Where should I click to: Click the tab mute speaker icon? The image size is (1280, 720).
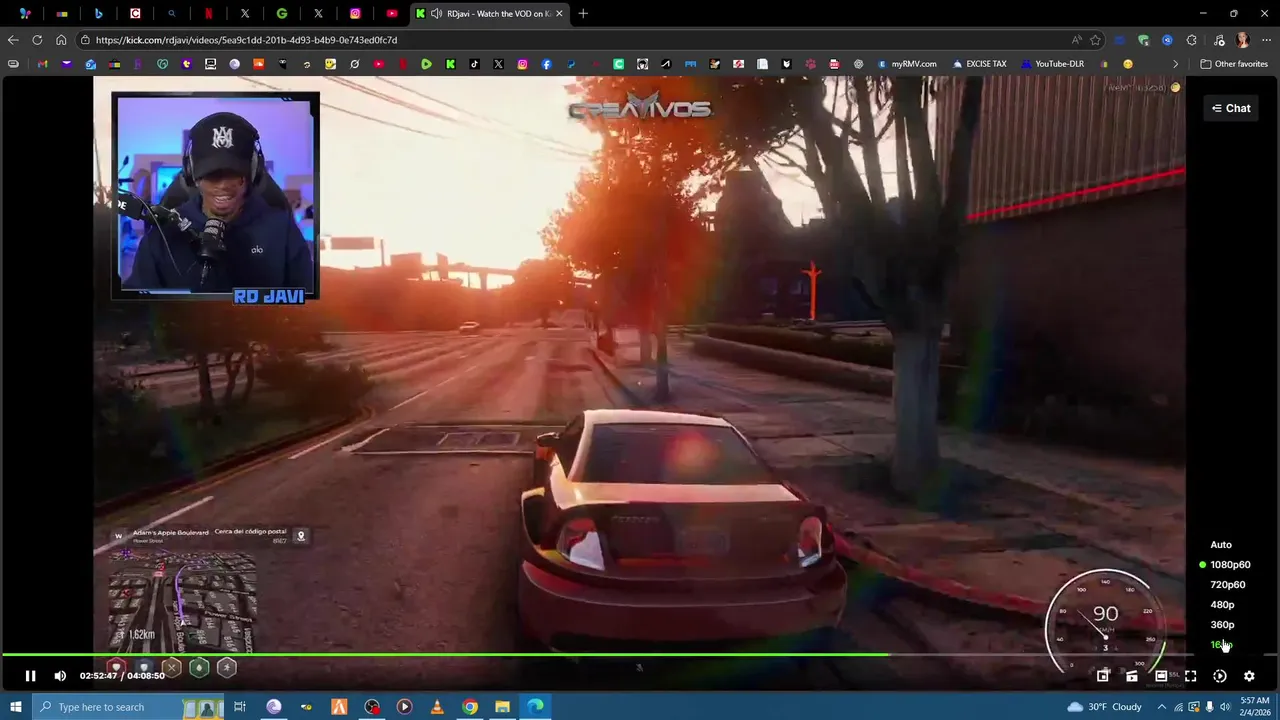pyautogui.click(x=436, y=13)
